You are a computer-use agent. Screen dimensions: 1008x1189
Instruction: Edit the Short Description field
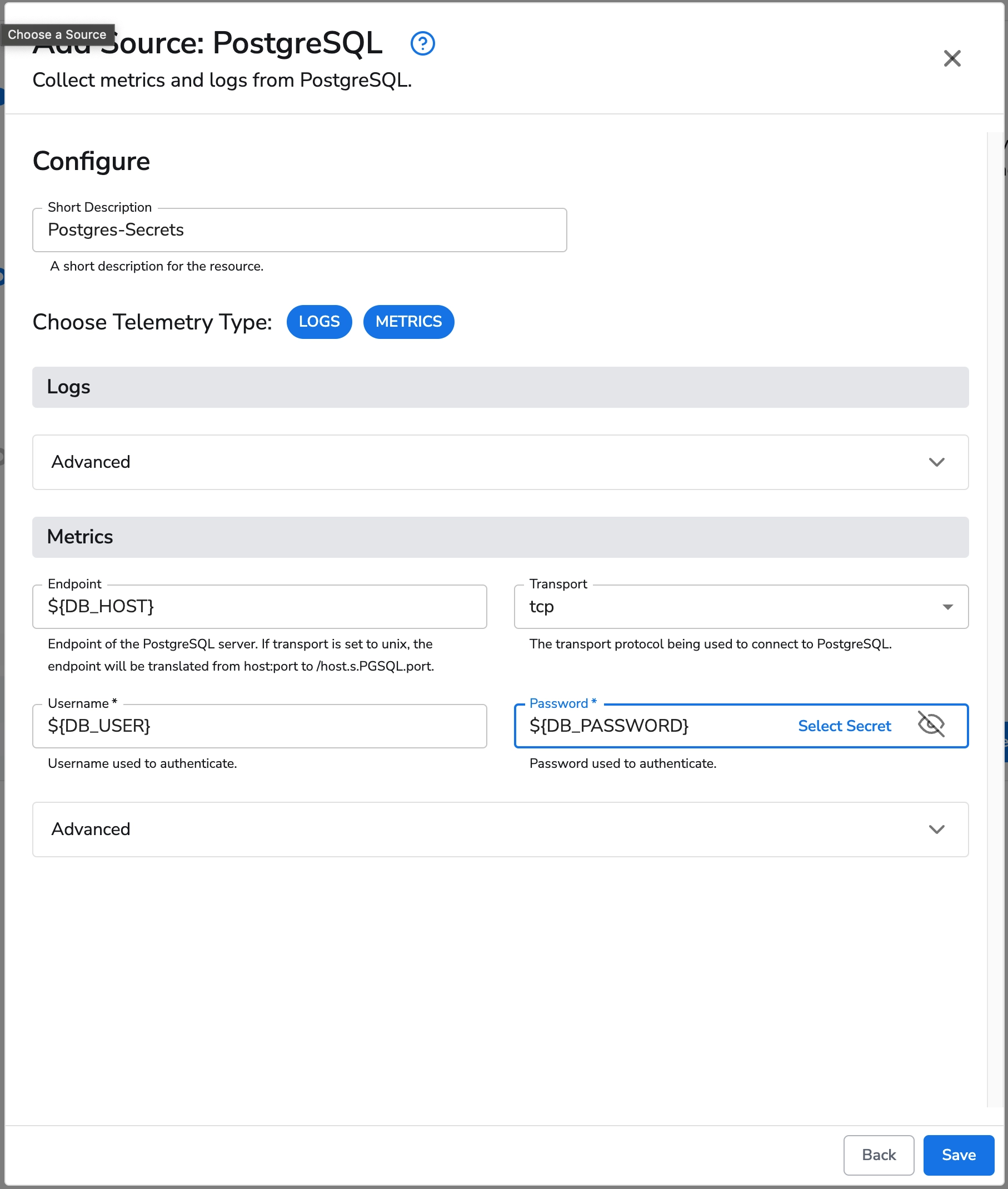pyautogui.click(x=300, y=229)
